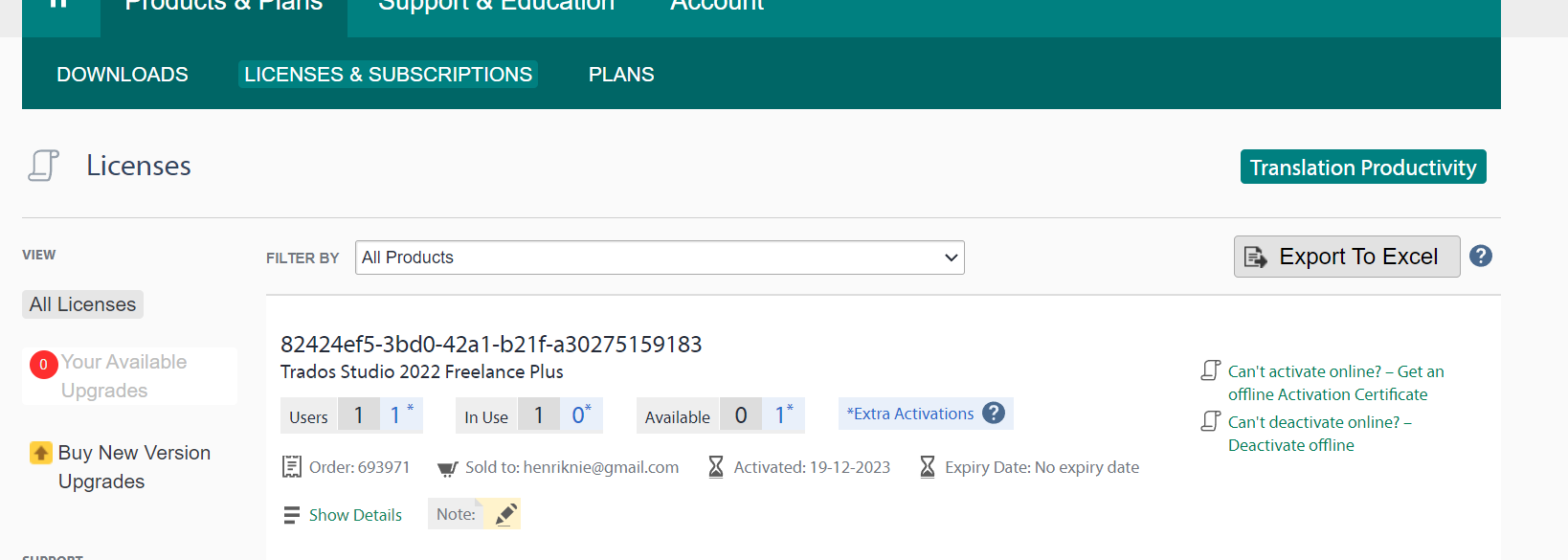Viewport: 1568px width, 560px height.
Task: Click the Export To Excel sheet icon
Action: coord(1255,257)
